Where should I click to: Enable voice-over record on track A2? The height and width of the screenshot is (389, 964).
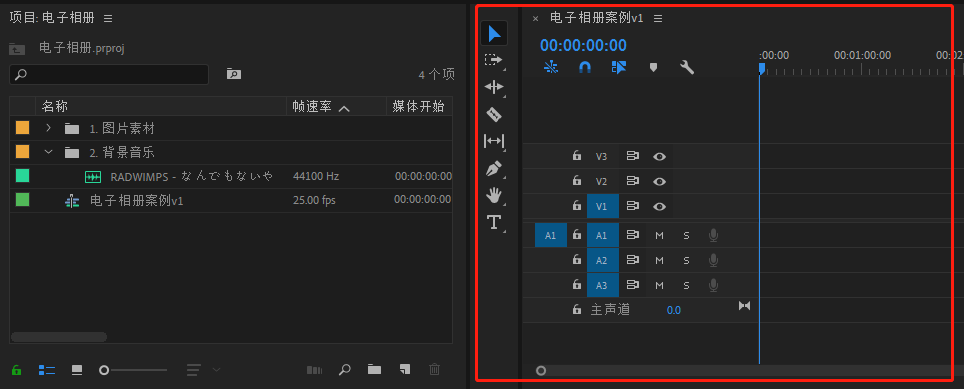tap(713, 261)
